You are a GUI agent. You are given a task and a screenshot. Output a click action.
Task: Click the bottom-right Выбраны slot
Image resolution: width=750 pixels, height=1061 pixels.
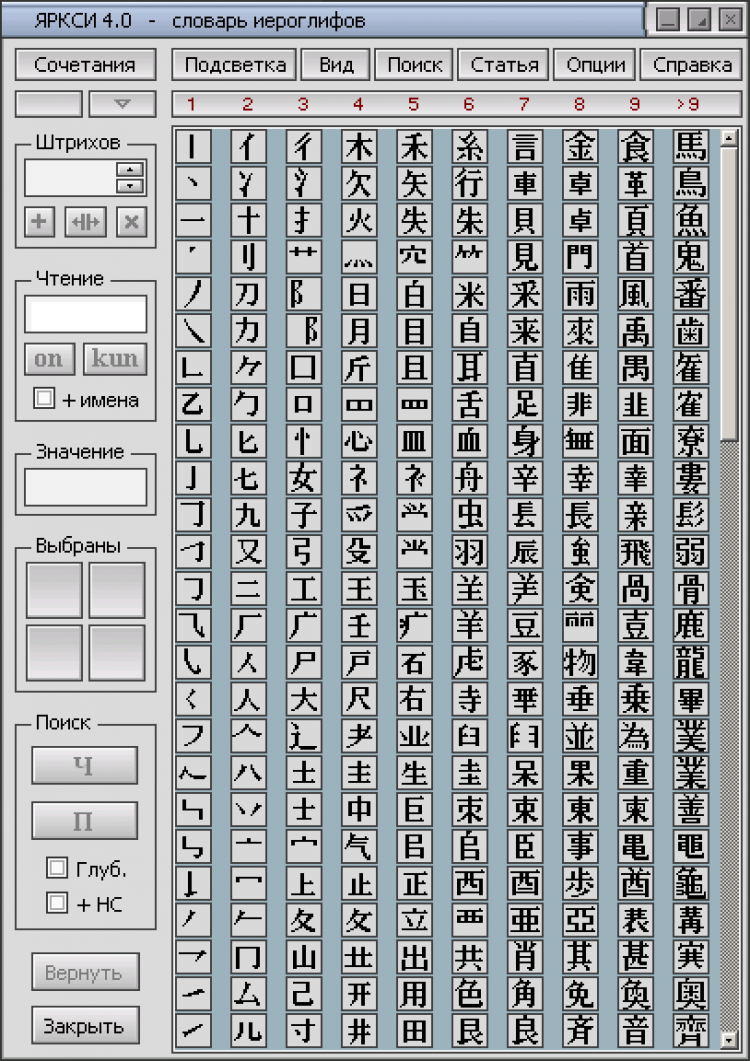(x=117, y=652)
